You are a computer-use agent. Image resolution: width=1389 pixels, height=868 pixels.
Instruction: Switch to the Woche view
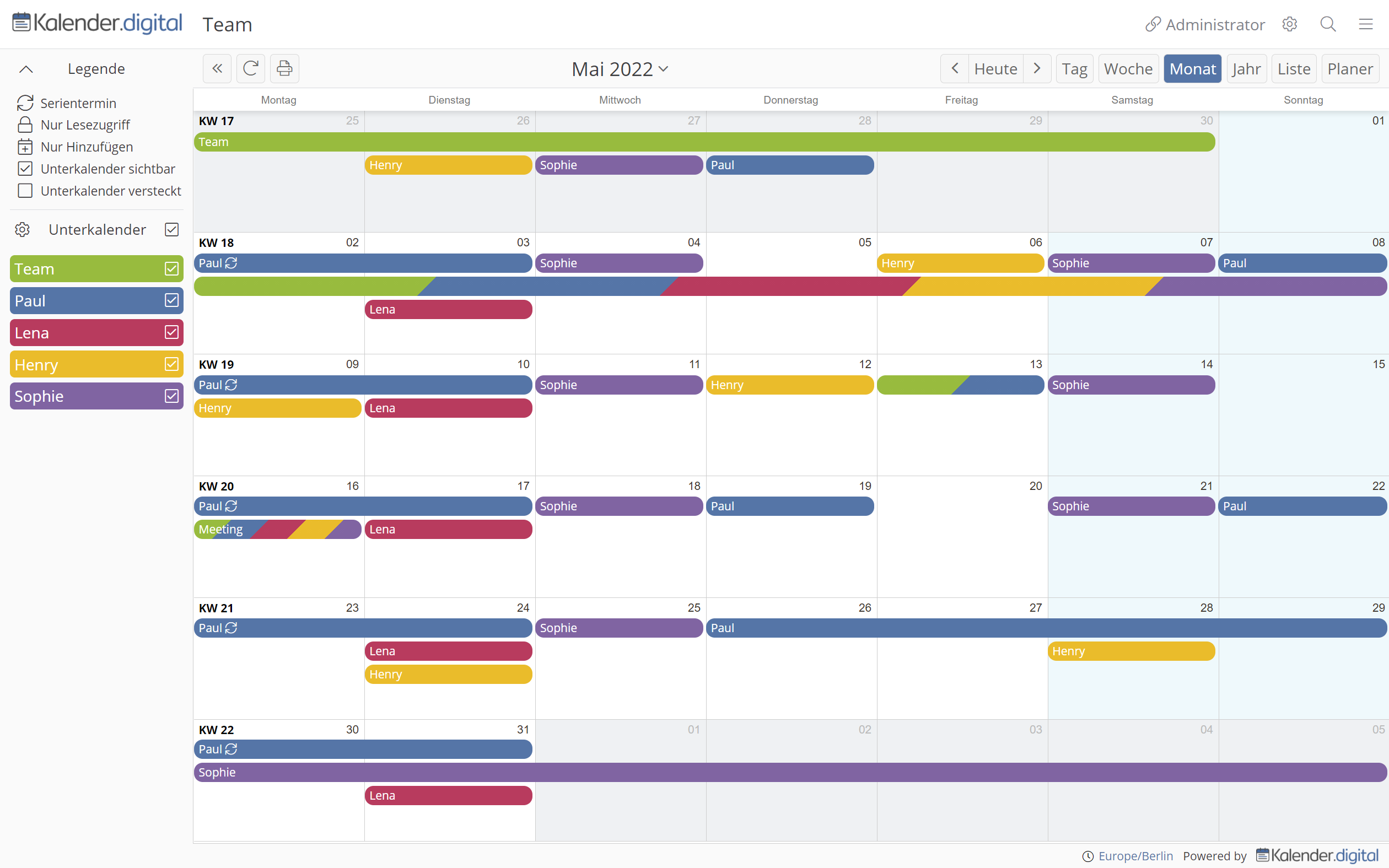[1128, 68]
